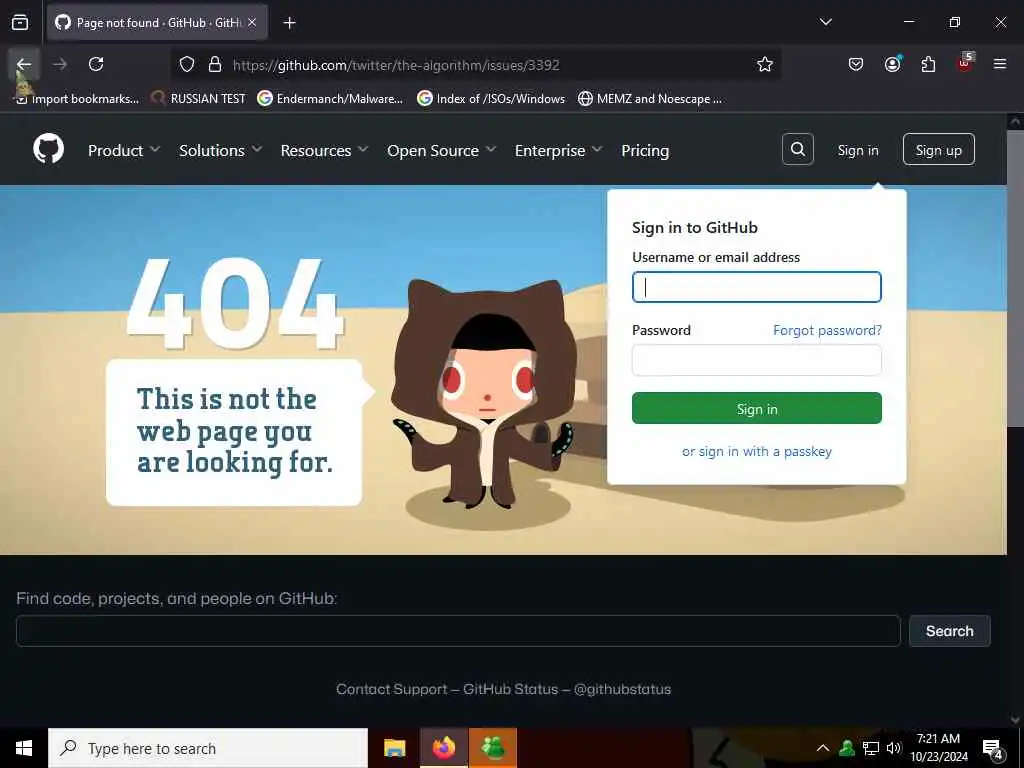Image resolution: width=1024 pixels, height=768 pixels.
Task: Expand the Solutions menu
Action: pyautogui.click(x=221, y=150)
